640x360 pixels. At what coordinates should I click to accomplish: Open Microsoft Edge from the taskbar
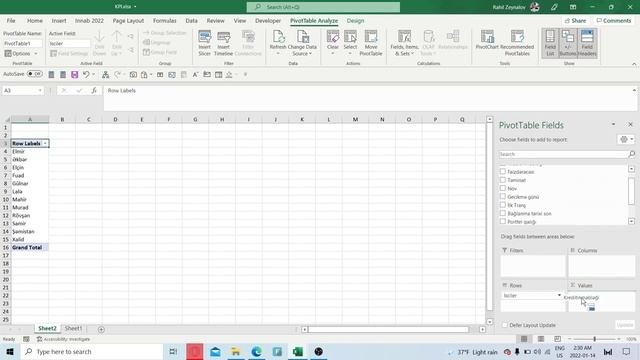point(256,351)
